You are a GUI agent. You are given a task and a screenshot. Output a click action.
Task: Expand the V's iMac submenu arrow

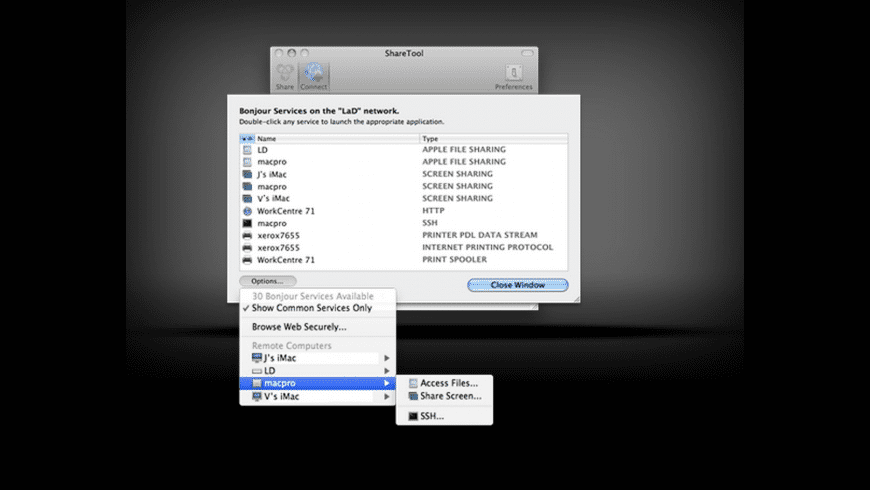pyautogui.click(x=387, y=396)
